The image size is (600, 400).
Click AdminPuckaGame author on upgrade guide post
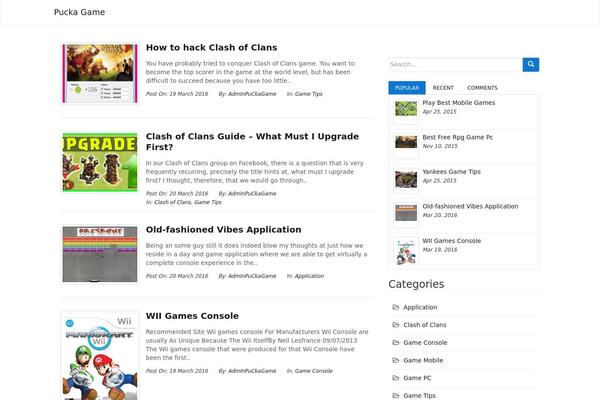point(252,193)
